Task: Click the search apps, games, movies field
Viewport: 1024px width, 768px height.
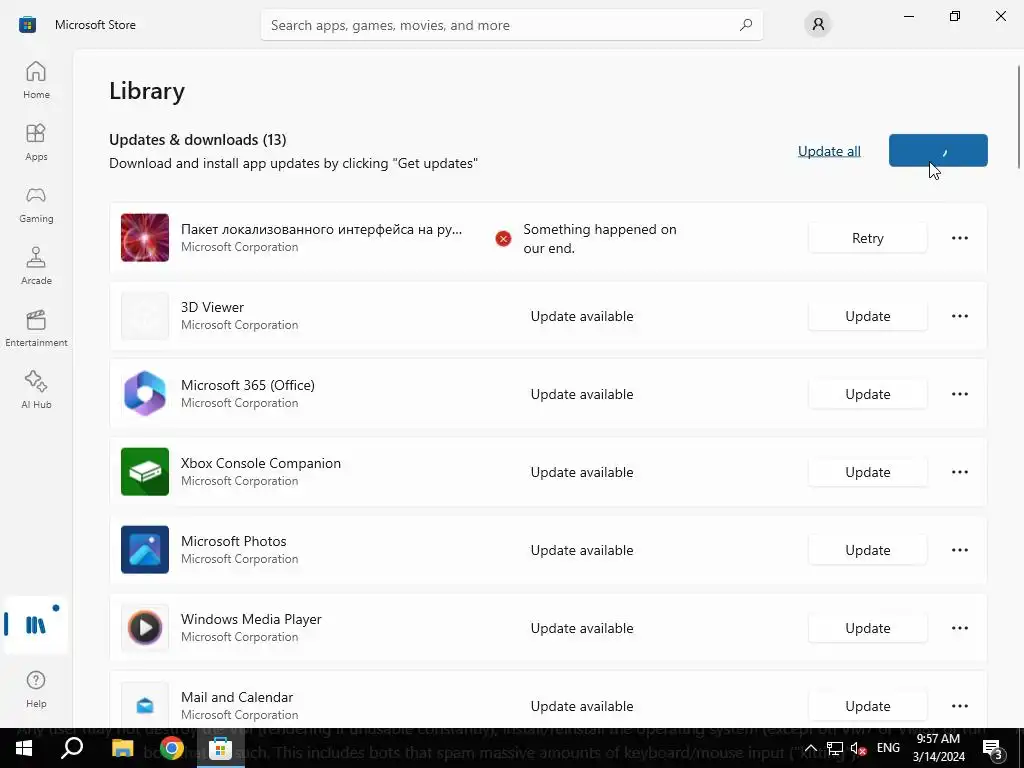Action: (511, 25)
